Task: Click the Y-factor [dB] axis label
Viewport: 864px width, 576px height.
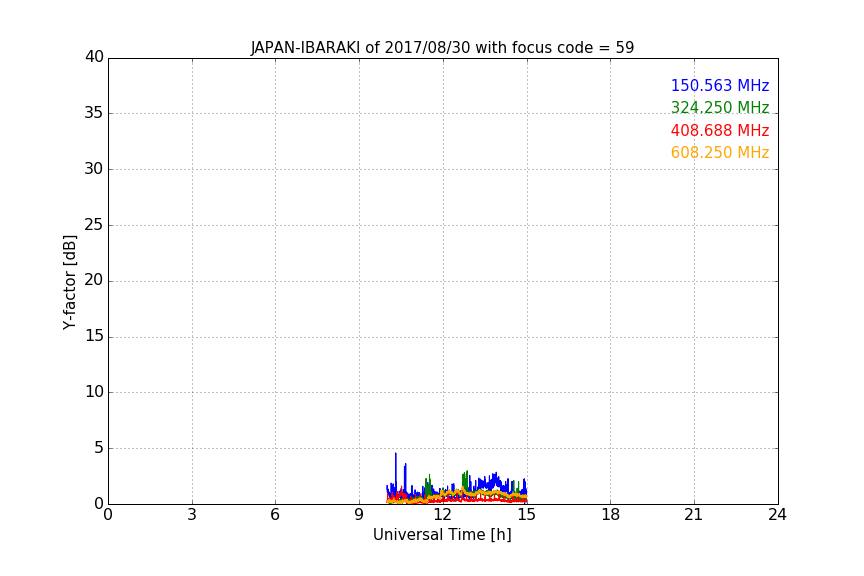Action: pyautogui.click(x=69, y=282)
